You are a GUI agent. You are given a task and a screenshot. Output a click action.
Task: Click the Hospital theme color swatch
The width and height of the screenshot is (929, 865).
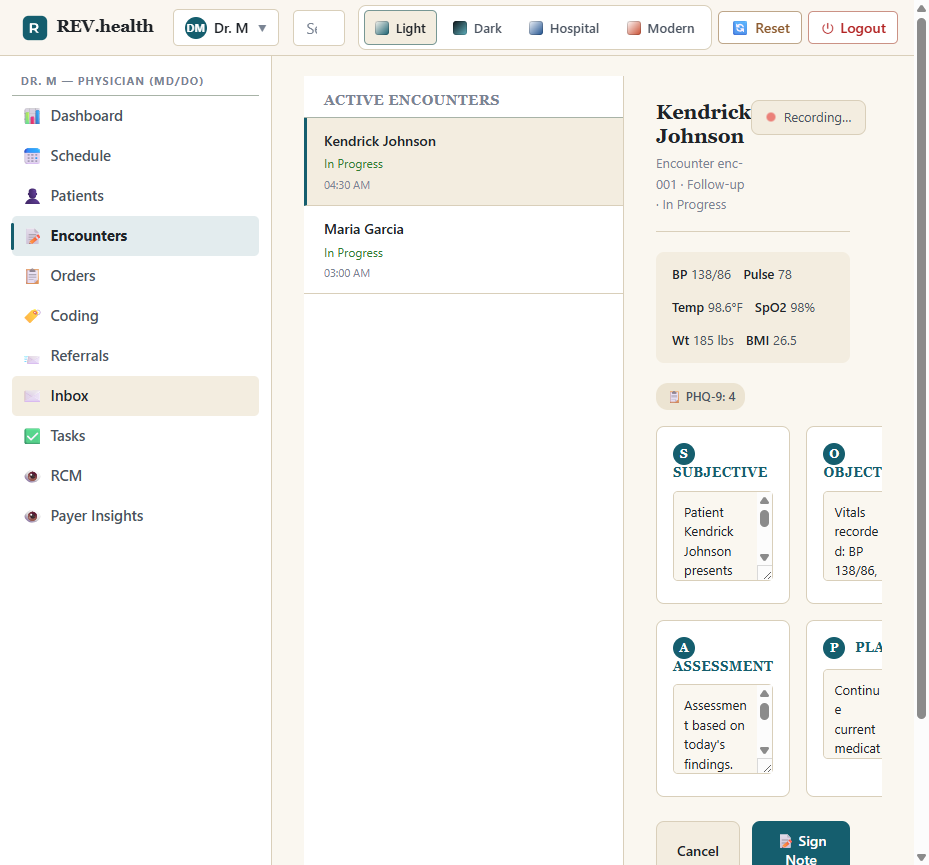(x=536, y=28)
